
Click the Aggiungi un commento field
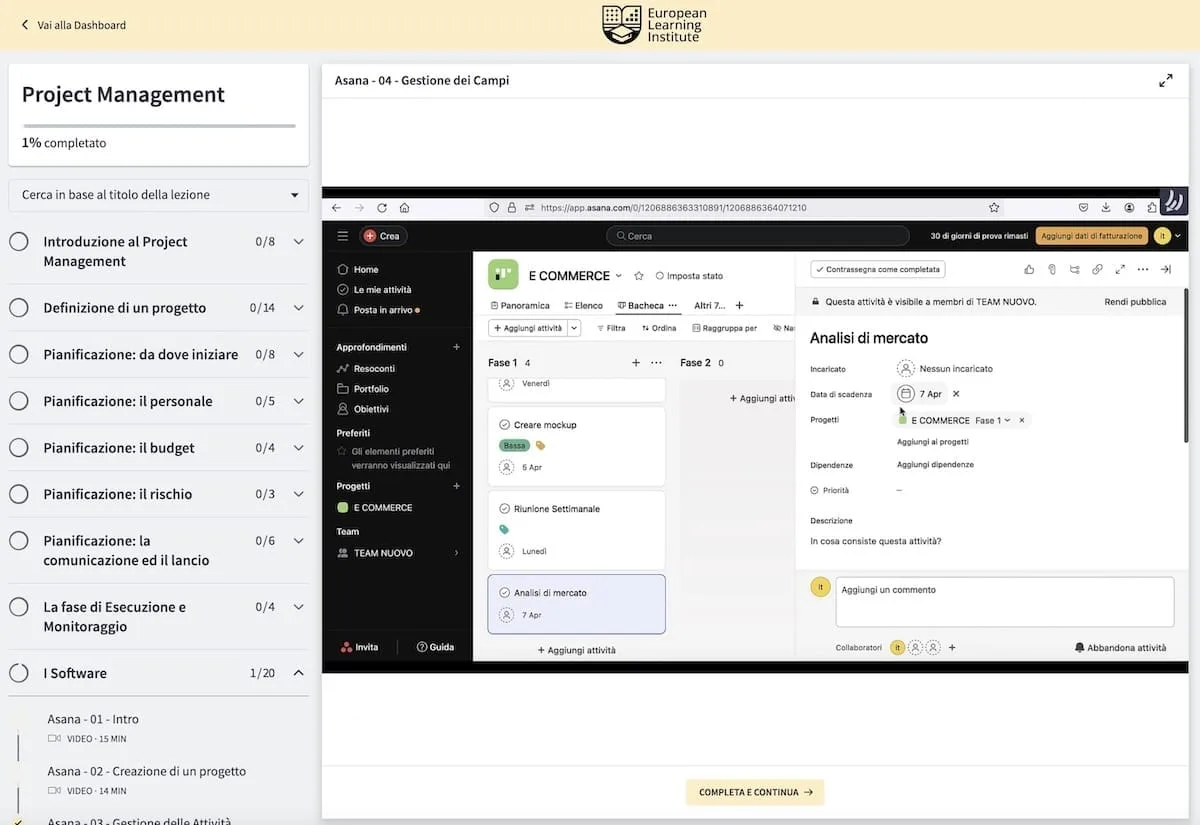1004,601
